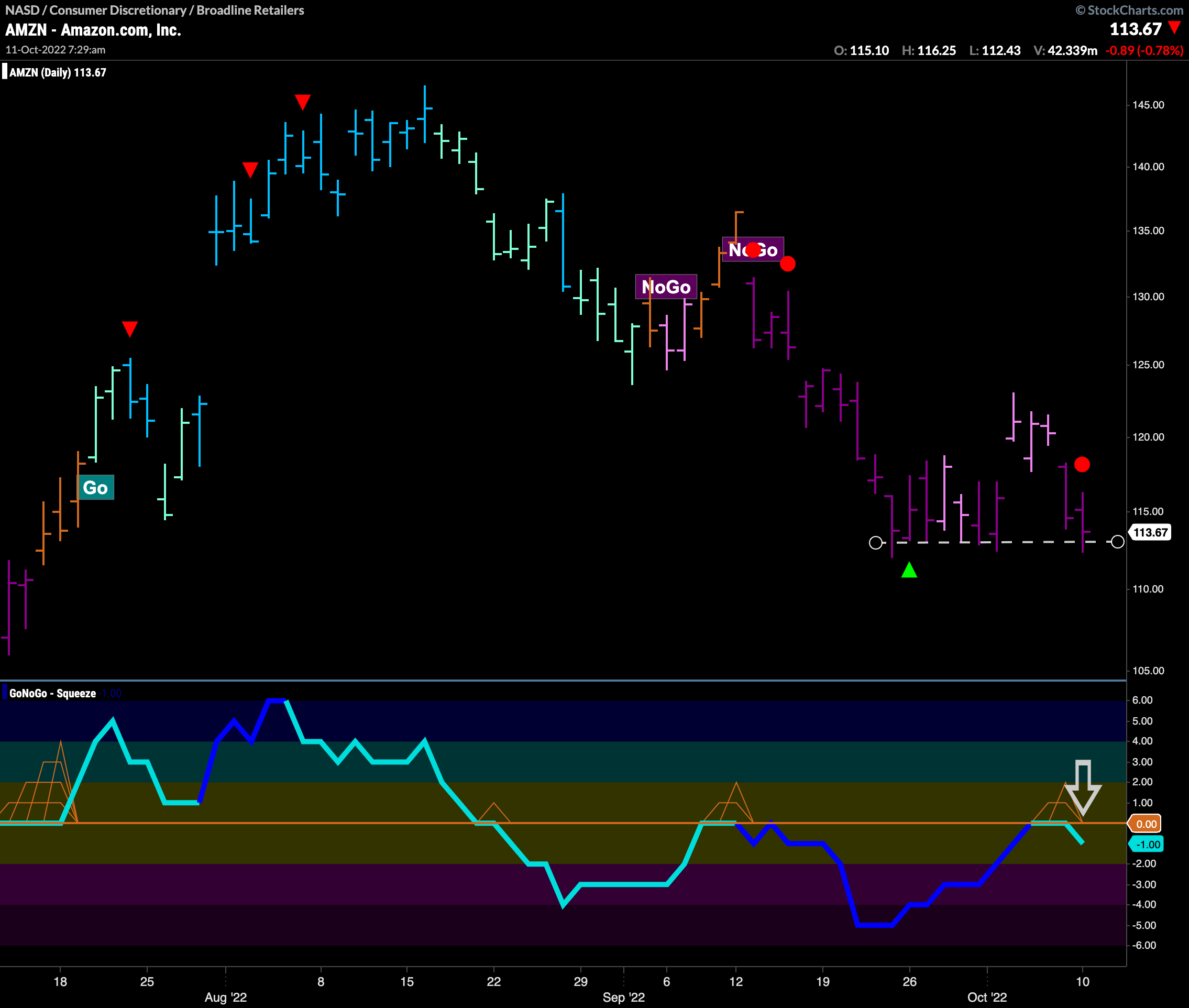Click the first NoGo label near Sep 6
1189x1008 pixels.
pyautogui.click(x=666, y=287)
